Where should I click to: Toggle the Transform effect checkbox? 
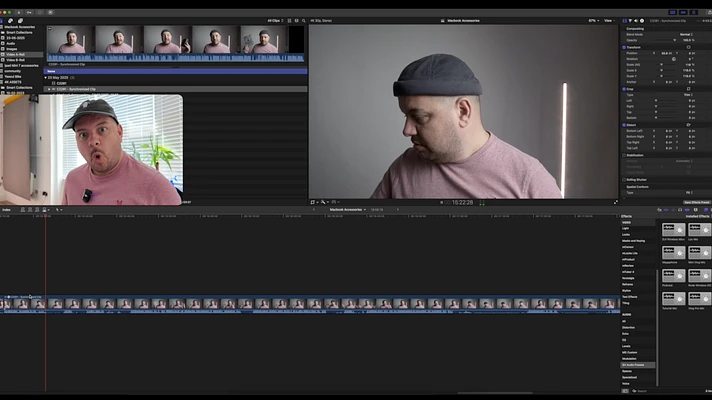point(624,47)
